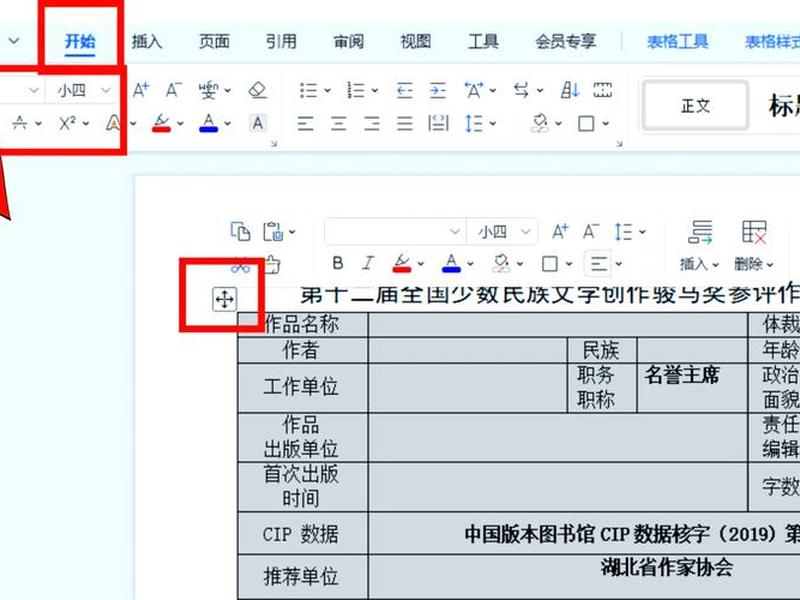Click the ribbon decrease indent icon
The image size is (800, 600).
[x=405, y=90]
